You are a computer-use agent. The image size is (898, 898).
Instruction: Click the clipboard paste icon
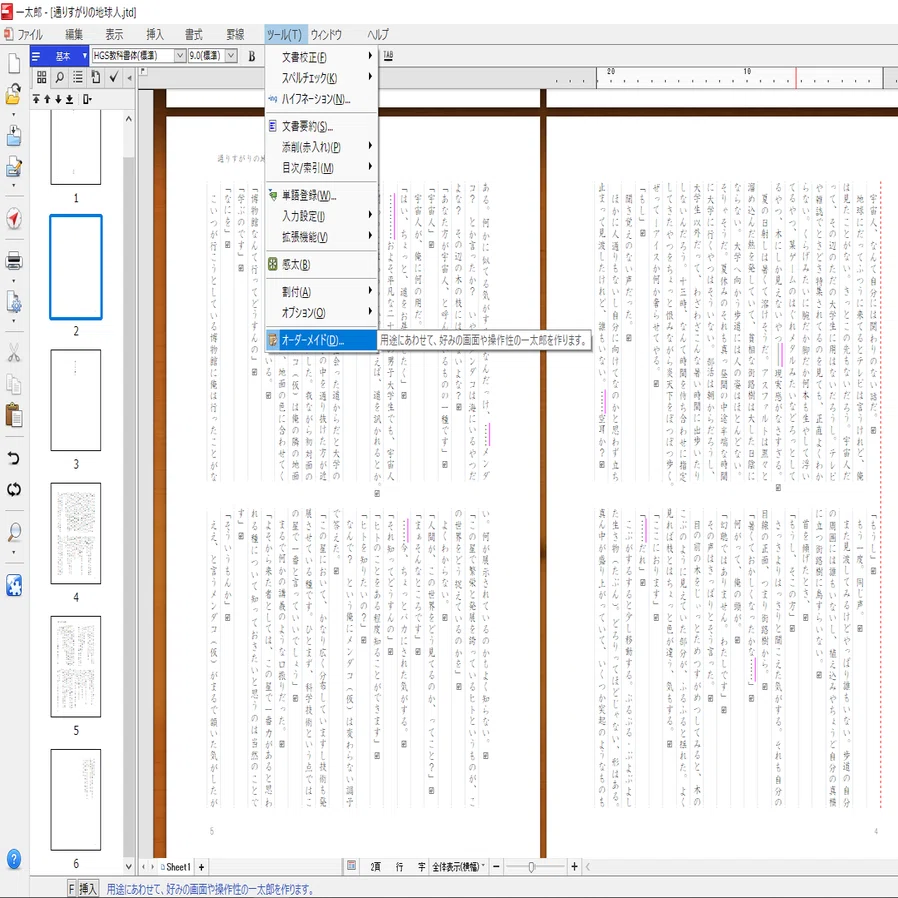[x=14, y=415]
